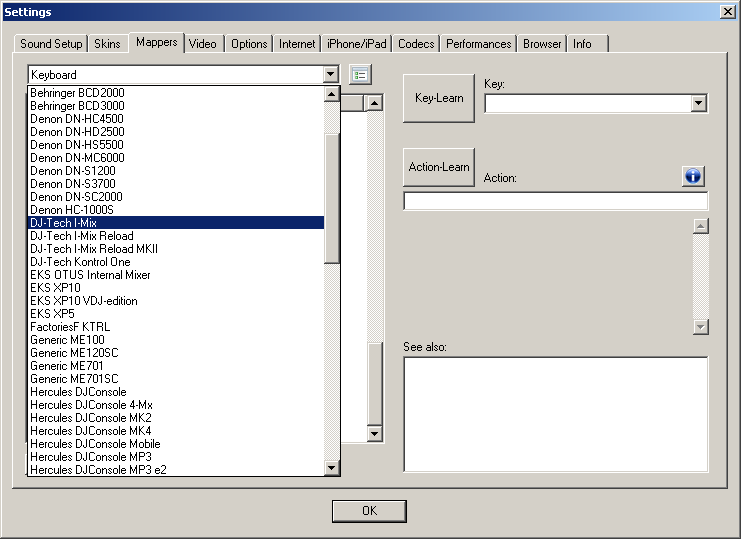Screen dimensions: 741x539
Task: Open the blue action info icon
Action: click(x=693, y=177)
